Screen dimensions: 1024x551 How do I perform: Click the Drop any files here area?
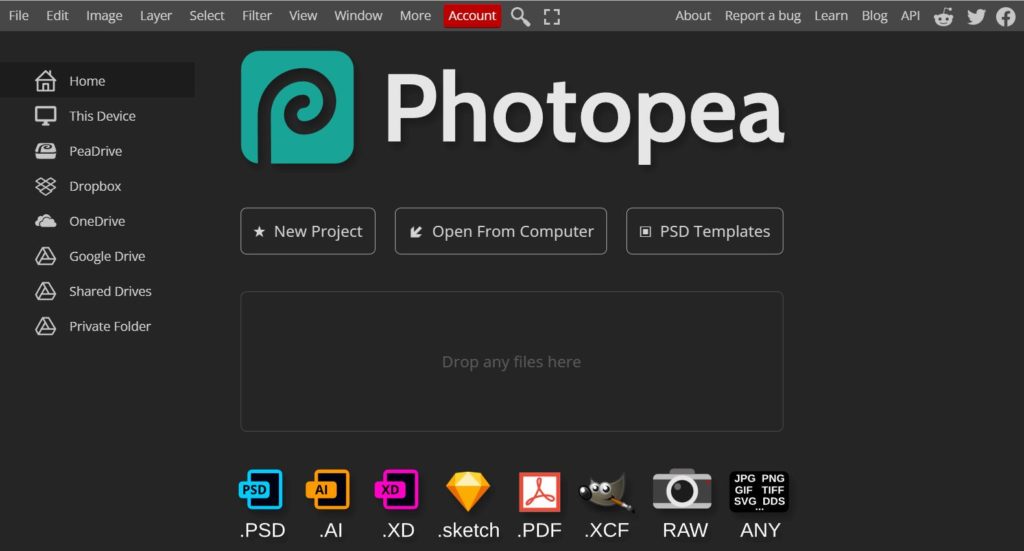(x=512, y=362)
